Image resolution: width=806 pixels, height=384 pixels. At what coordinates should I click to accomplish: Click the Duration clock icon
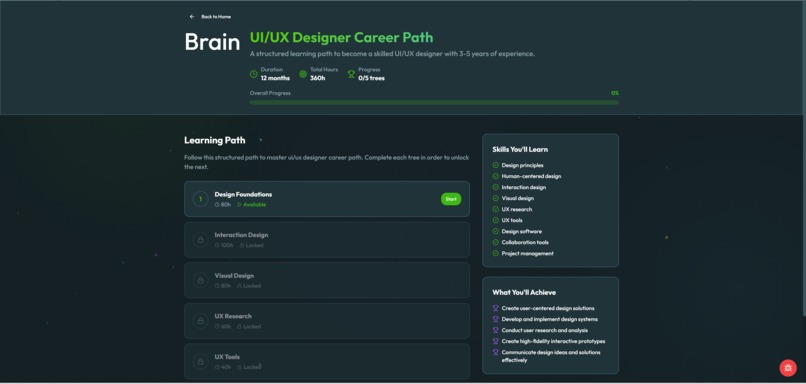253,74
